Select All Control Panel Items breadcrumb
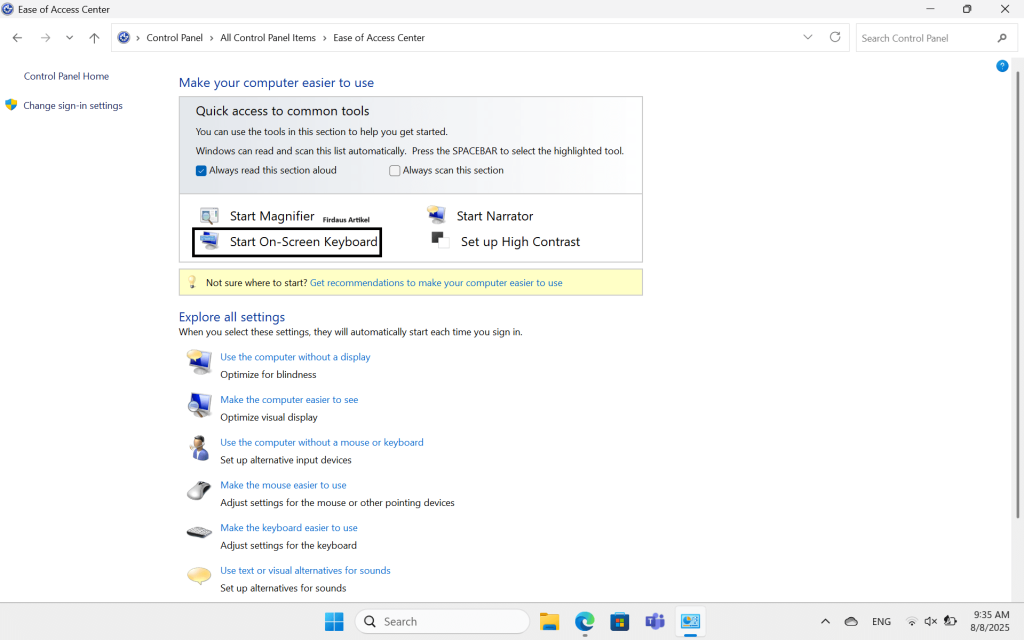 click(268, 38)
